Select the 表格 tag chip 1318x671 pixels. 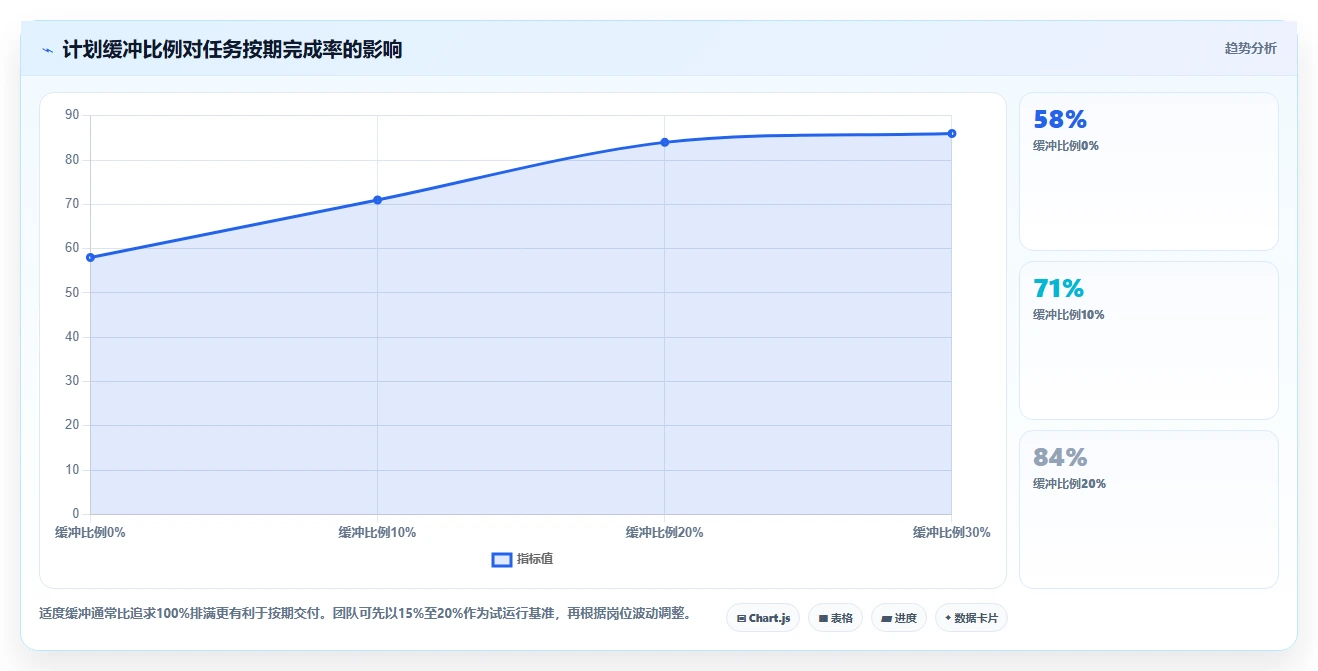pos(835,618)
